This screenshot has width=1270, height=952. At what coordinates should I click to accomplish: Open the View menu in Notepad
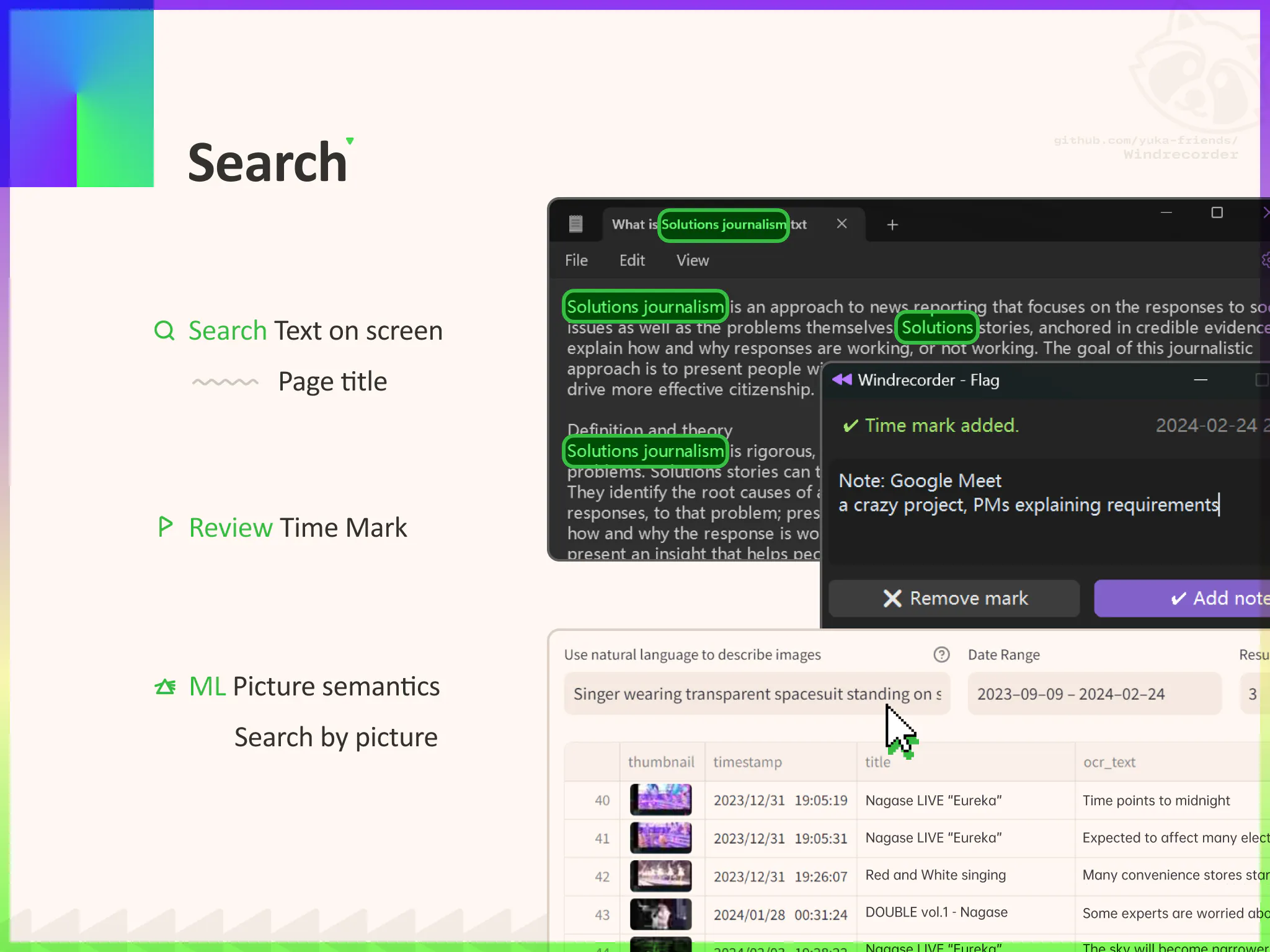[692, 260]
